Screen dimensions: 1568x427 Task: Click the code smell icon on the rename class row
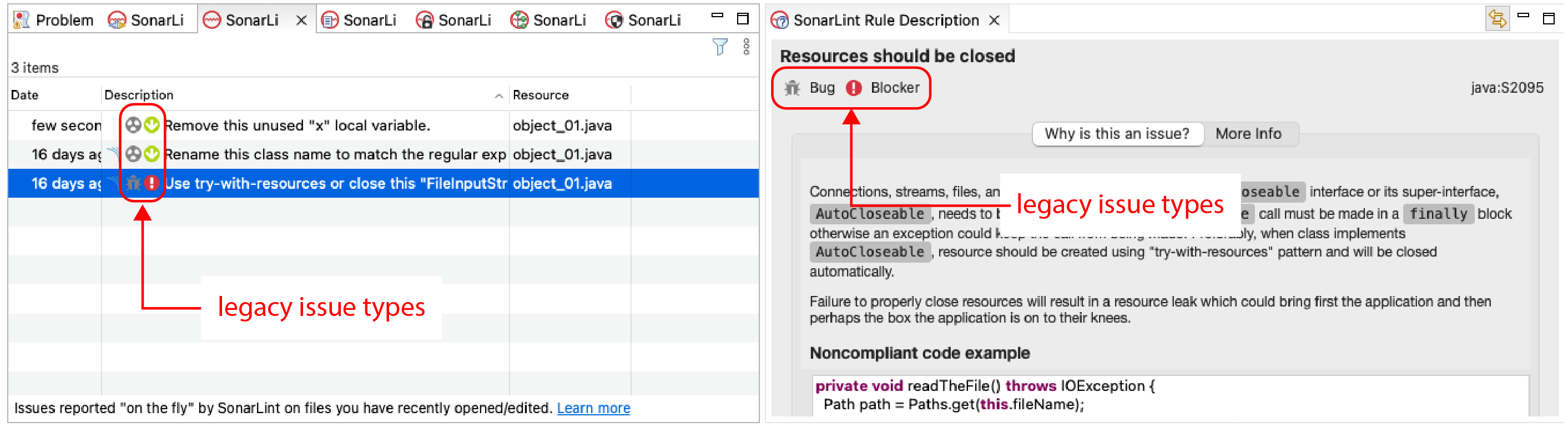133,154
